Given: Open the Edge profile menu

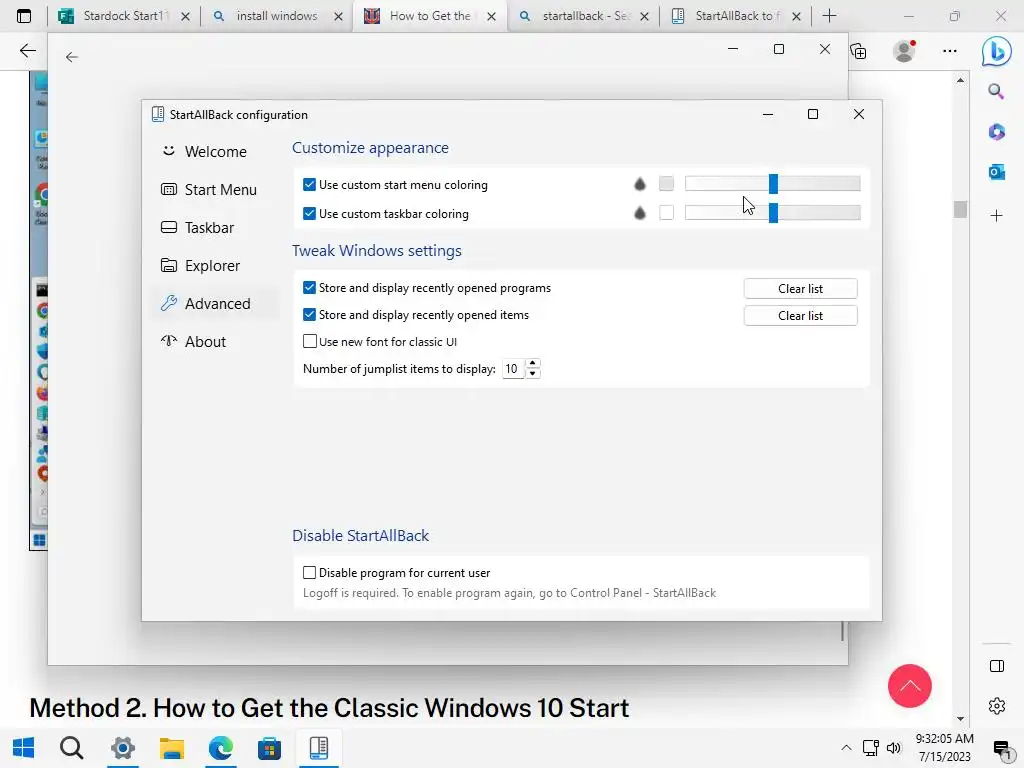Looking at the screenshot, I should (x=904, y=51).
